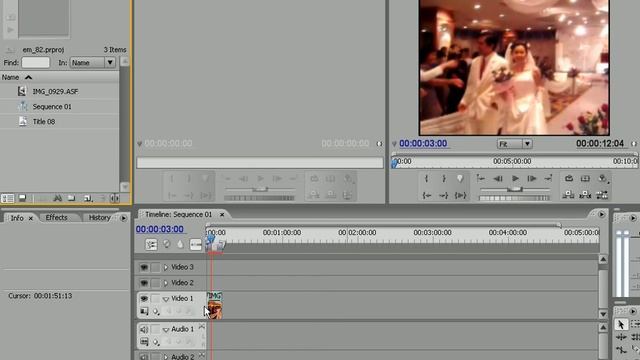Set an unnumbered marker in Program monitor
Viewport: 640px width, 360px height.
coord(460,178)
